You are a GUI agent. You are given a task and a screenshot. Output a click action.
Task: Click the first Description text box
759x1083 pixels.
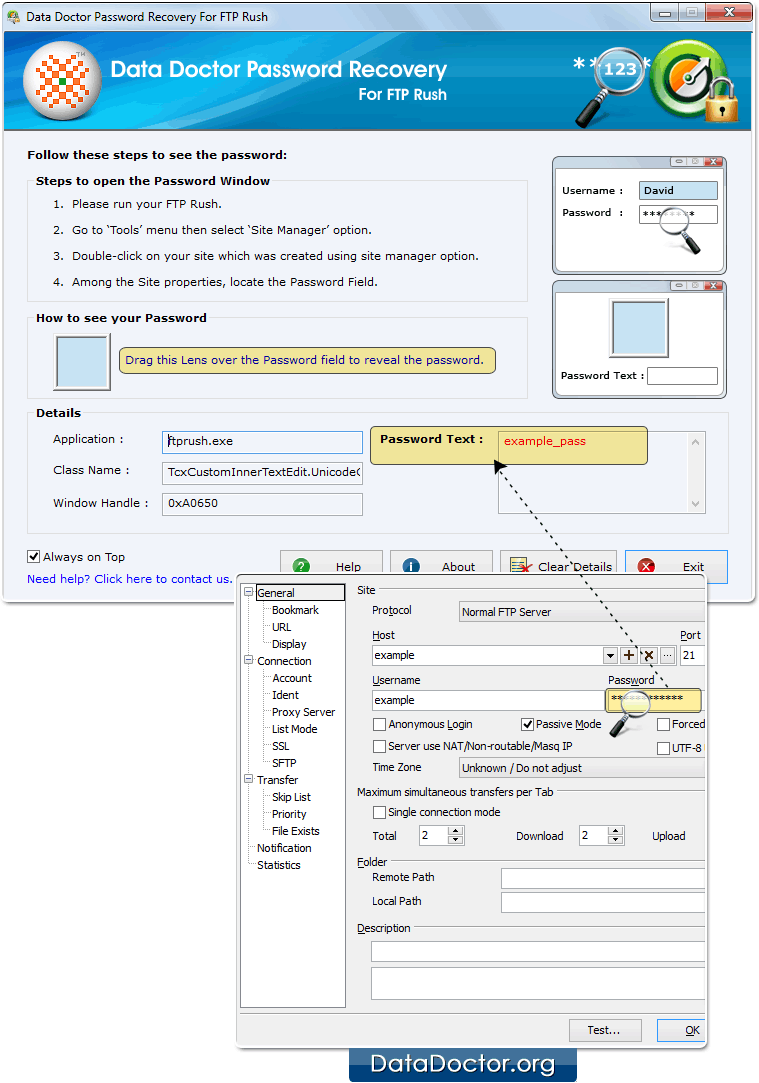(538, 951)
